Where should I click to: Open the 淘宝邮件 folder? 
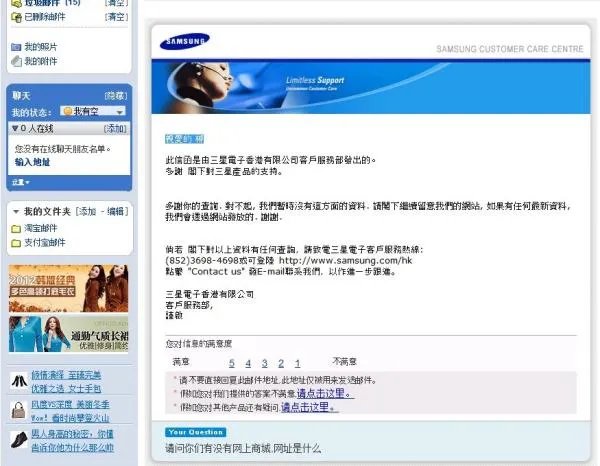tap(41, 228)
